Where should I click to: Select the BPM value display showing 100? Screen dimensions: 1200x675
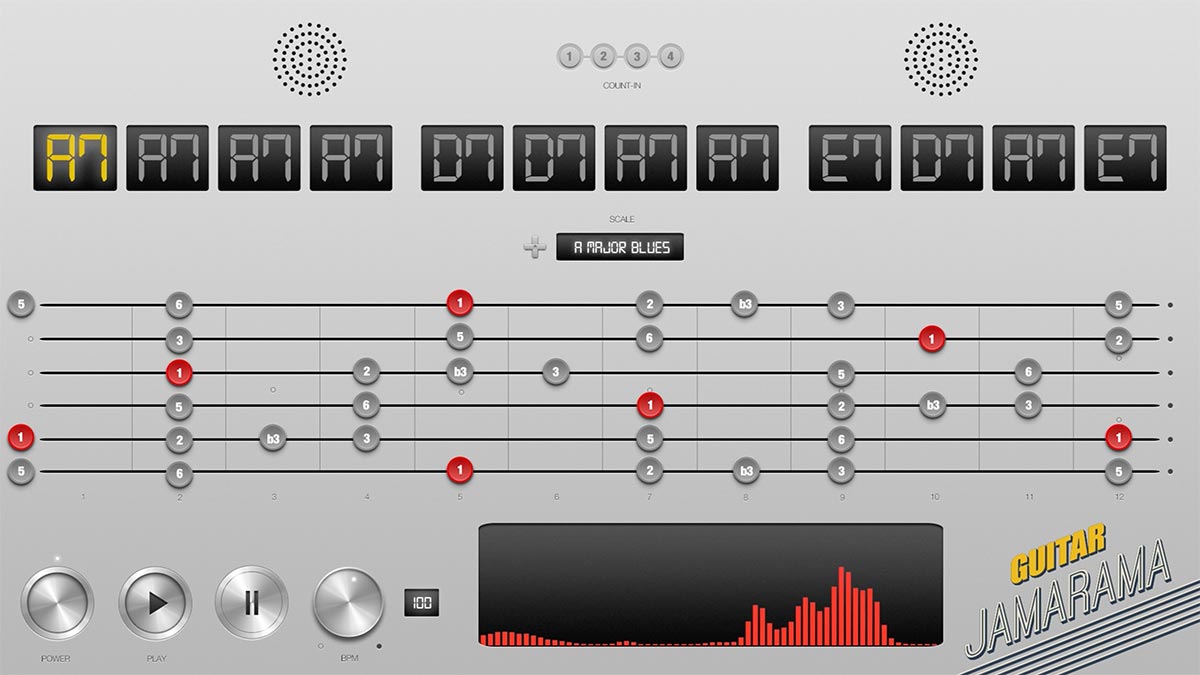pos(421,602)
